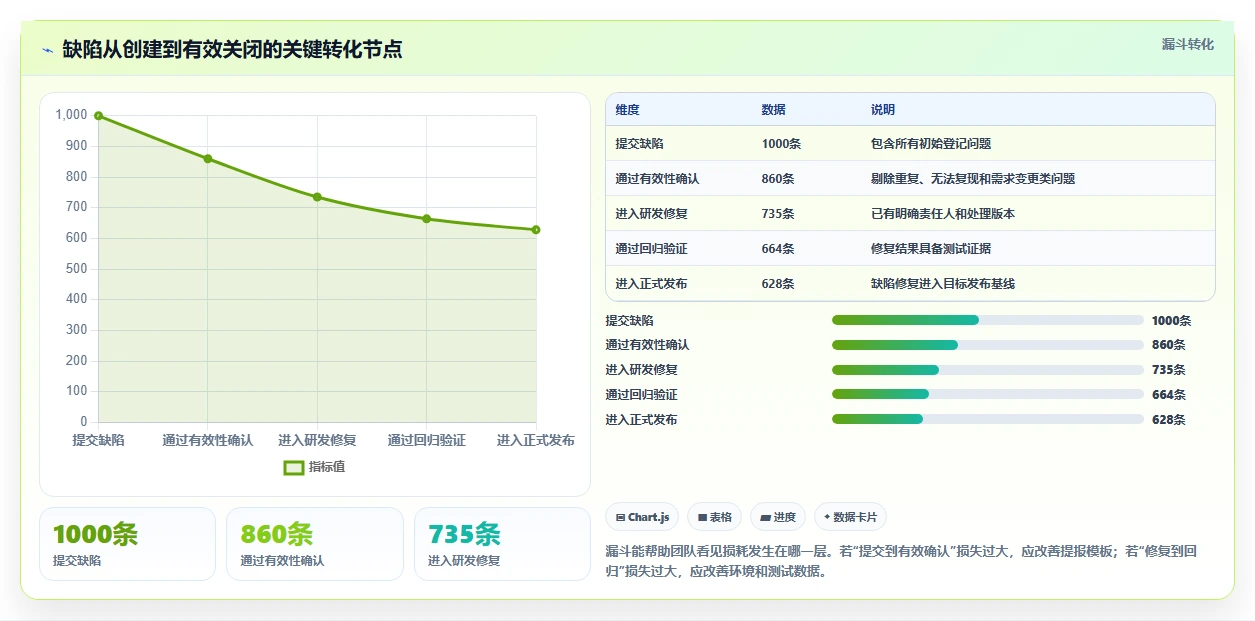Open the 860条 通过有效性确认 stat card

[x=315, y=544]
